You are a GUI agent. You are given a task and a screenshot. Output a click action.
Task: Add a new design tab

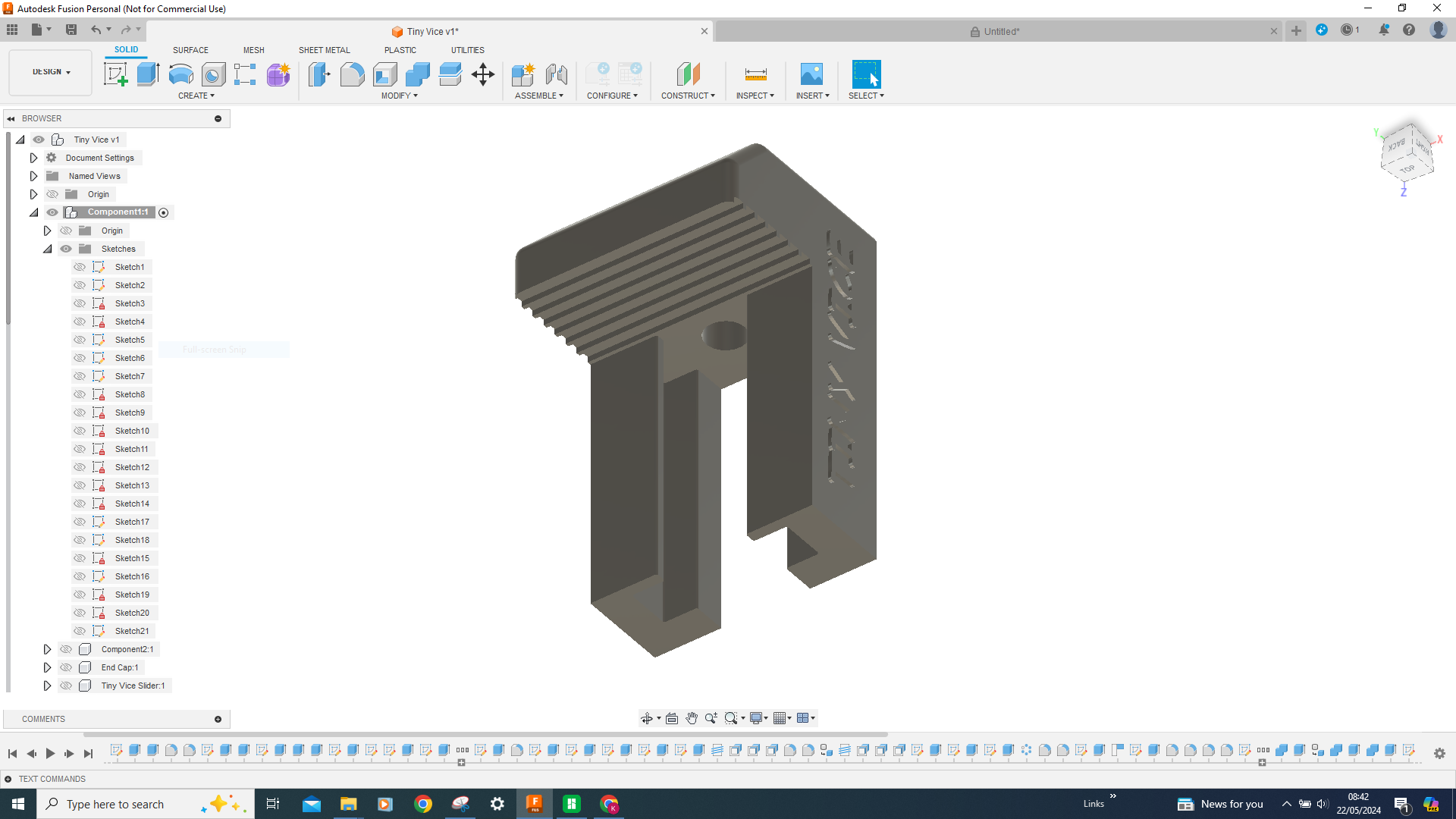(1296, 31)
